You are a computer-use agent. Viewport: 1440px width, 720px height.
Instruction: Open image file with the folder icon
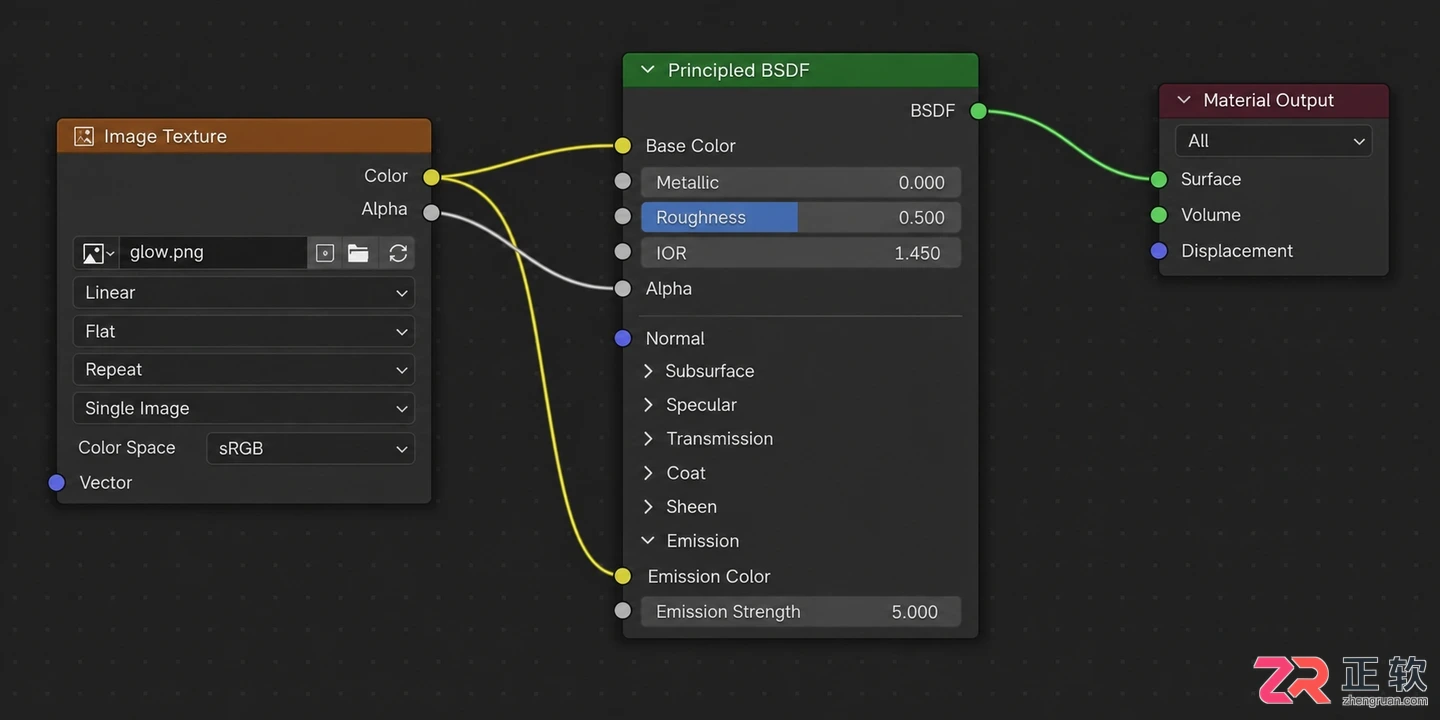click(359, 253)
